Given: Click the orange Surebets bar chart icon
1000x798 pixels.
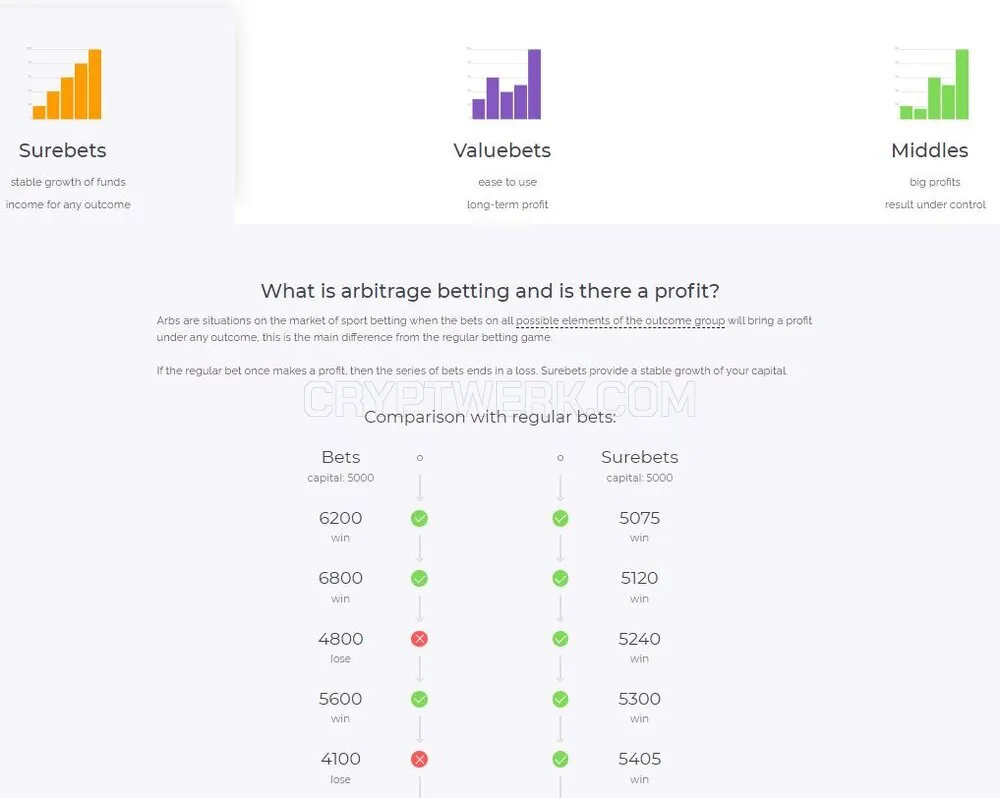Looking at the screenshot, I should pos(65,83).
